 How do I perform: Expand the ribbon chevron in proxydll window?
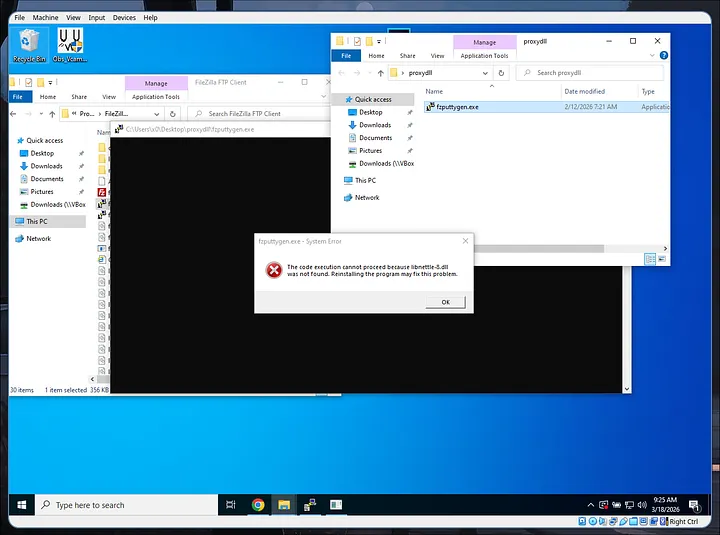pos(652,56)
